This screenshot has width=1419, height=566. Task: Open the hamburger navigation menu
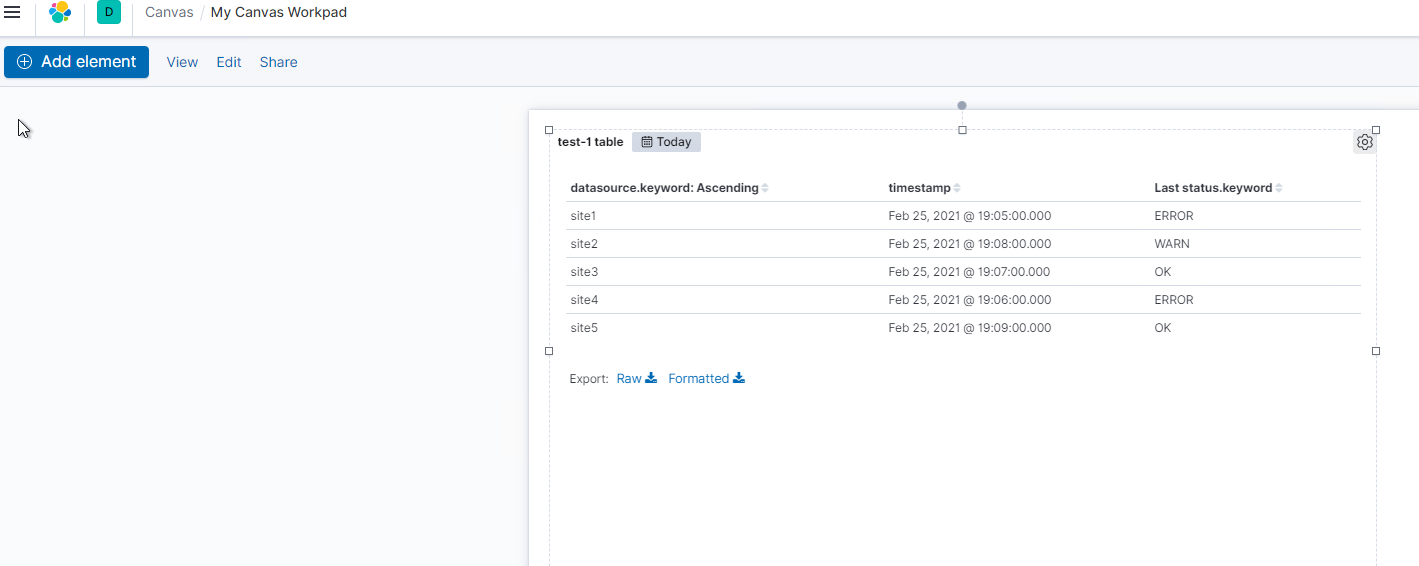pyautogui.click(x=13, y=12)
